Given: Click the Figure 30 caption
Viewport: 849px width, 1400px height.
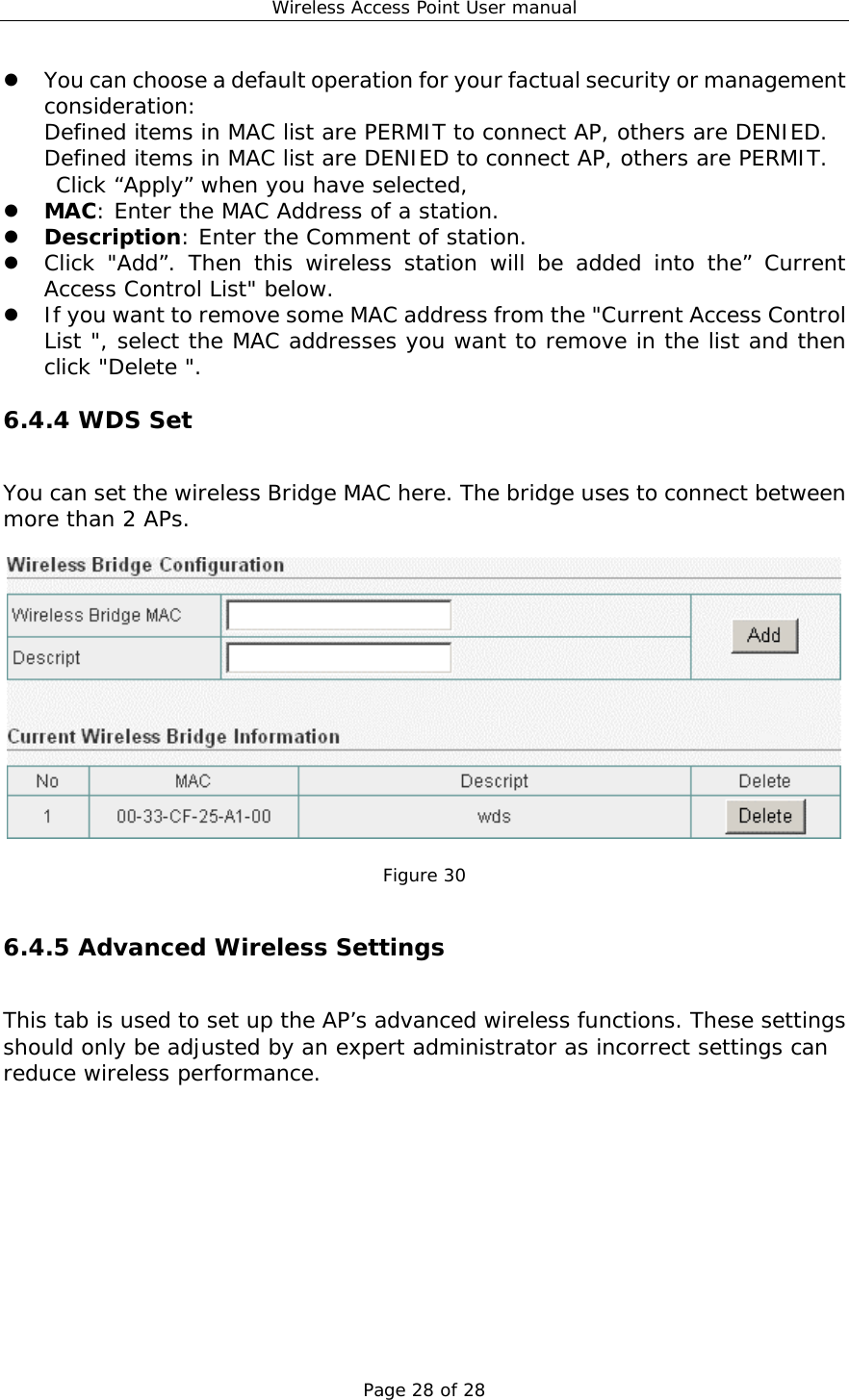Looking at the screenshot, I should 423,875.
